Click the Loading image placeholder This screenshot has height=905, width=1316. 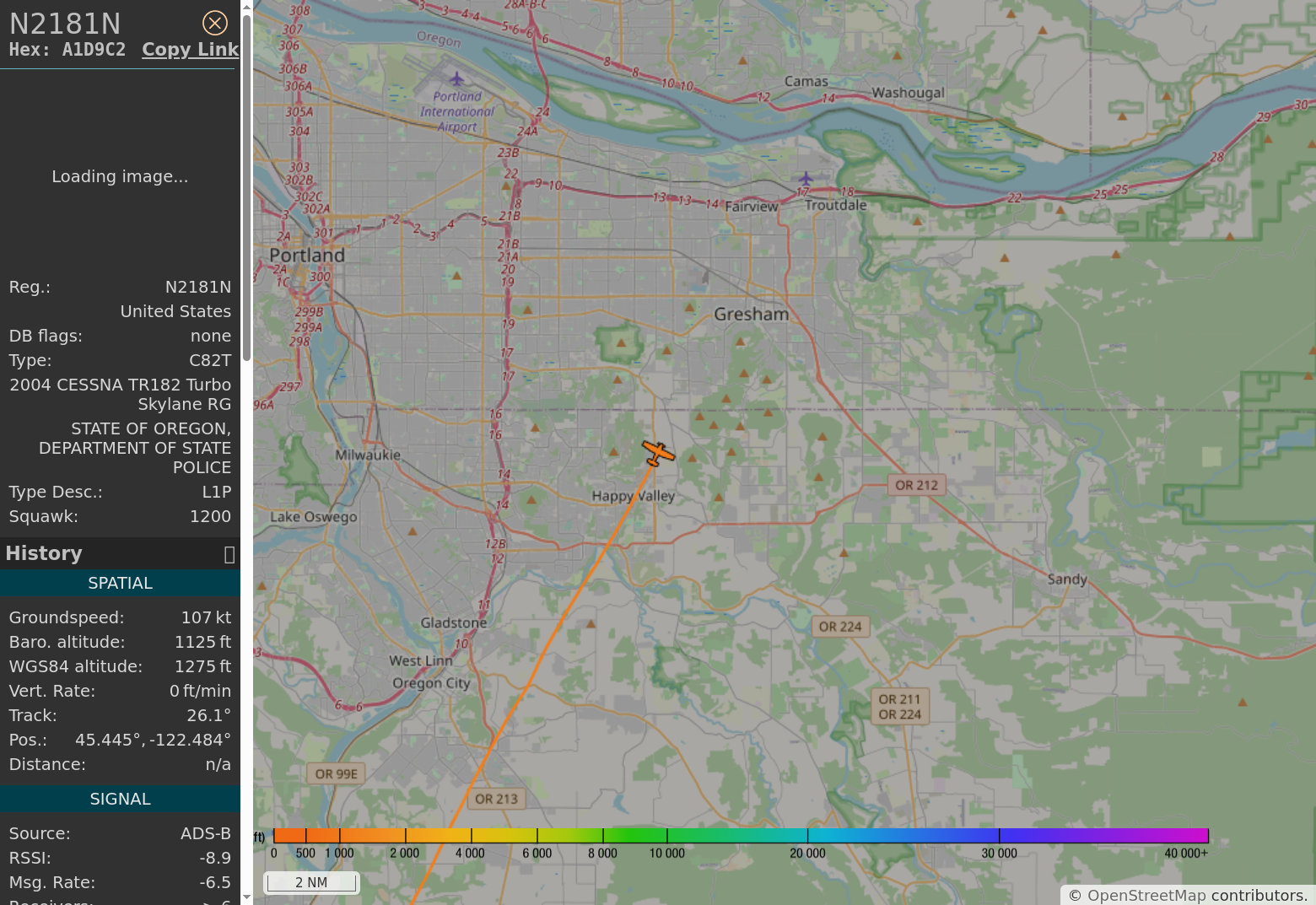tap(120, 176)
